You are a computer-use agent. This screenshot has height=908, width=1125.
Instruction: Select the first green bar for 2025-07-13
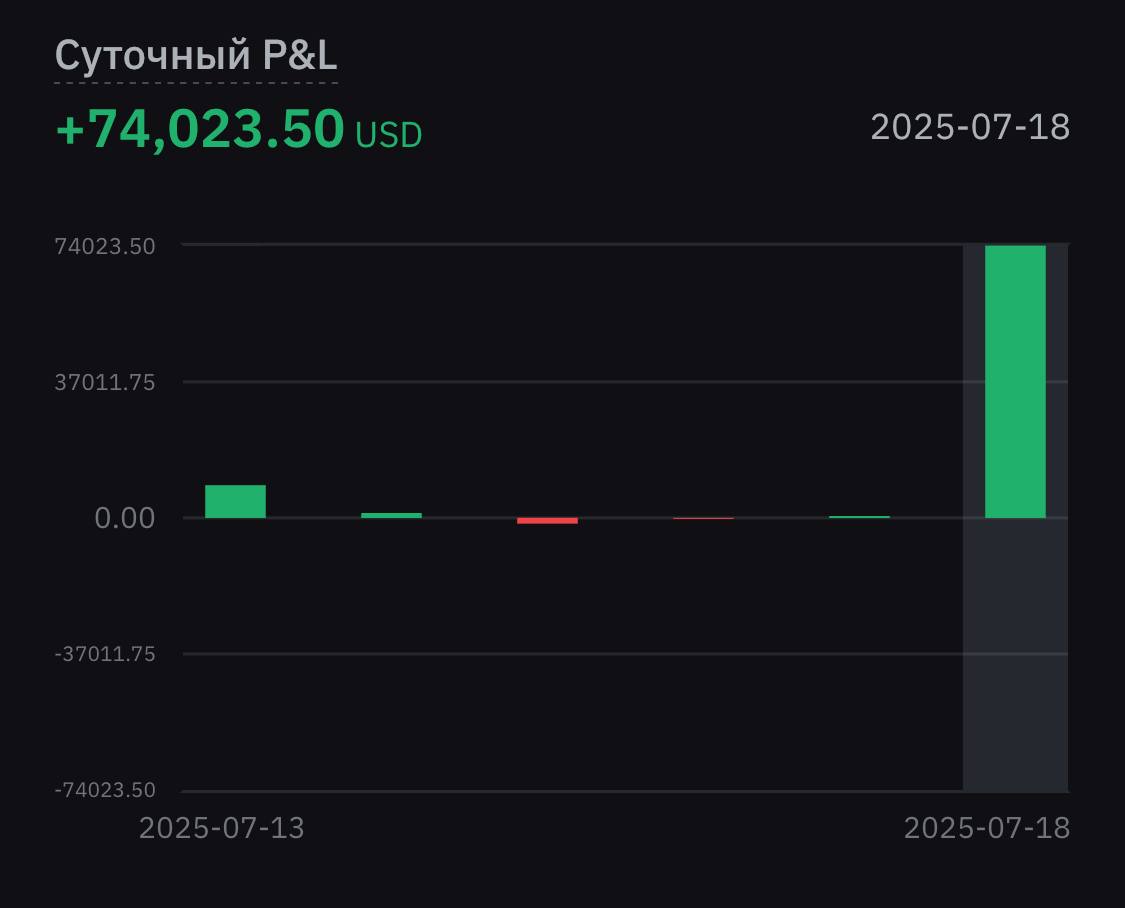coord(235,501)
